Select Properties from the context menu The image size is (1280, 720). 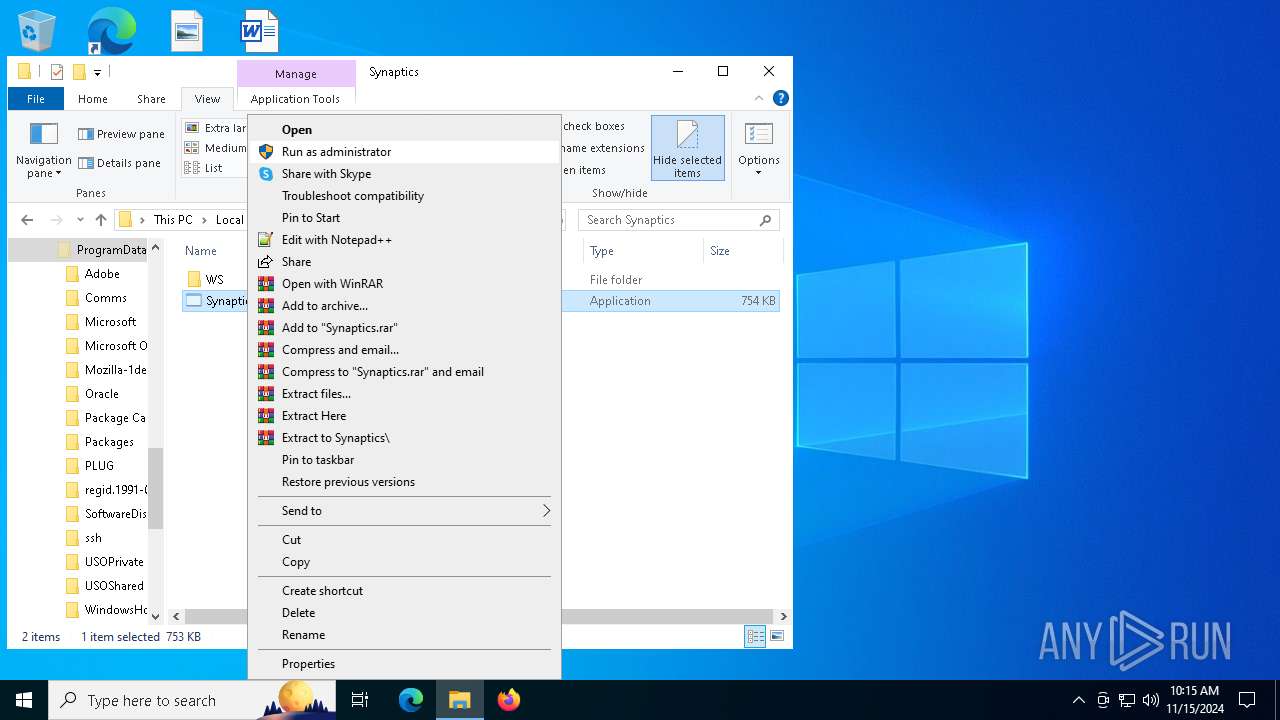(308, 664)
